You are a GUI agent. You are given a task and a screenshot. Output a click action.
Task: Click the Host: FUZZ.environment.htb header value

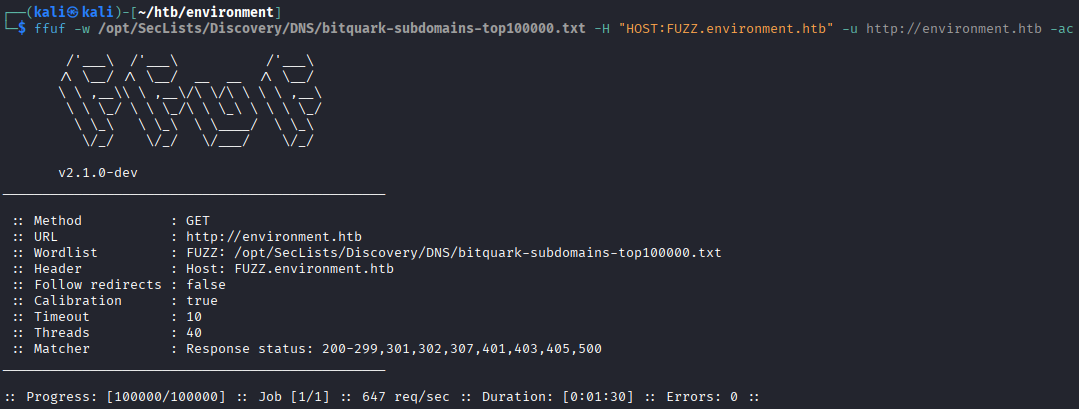pyautogui.click(x=289, y=269)
